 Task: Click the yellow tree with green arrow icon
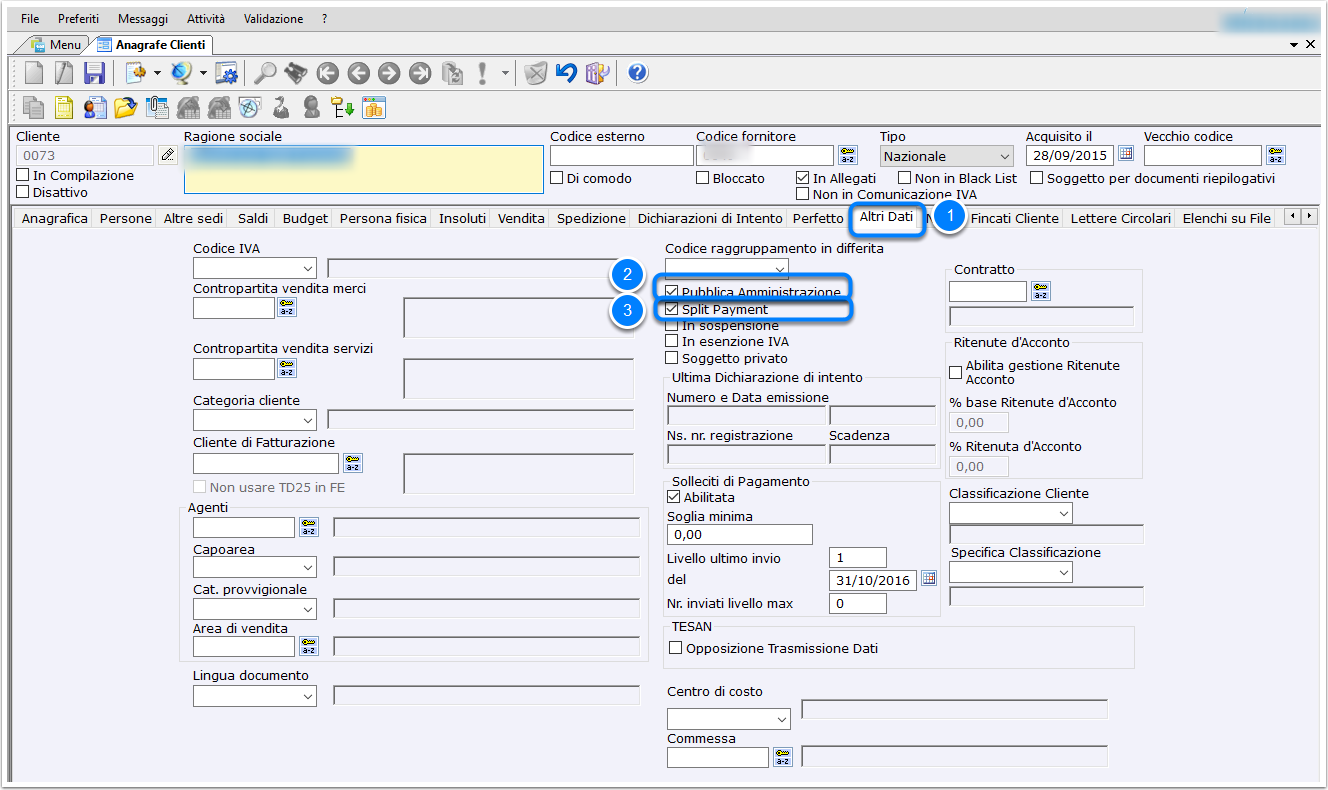pos(343,107)
